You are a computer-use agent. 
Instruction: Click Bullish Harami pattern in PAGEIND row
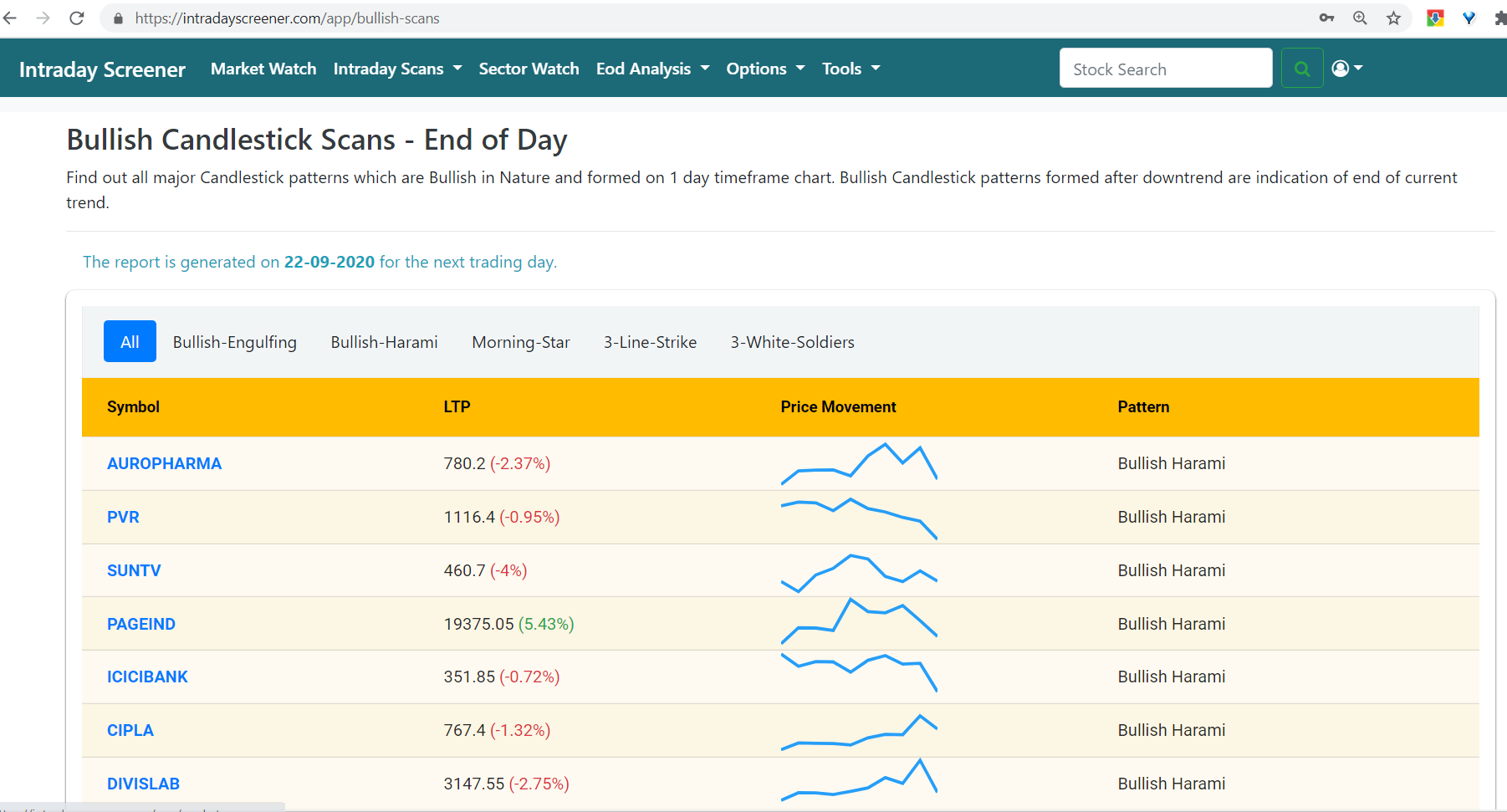[1172, 624]
